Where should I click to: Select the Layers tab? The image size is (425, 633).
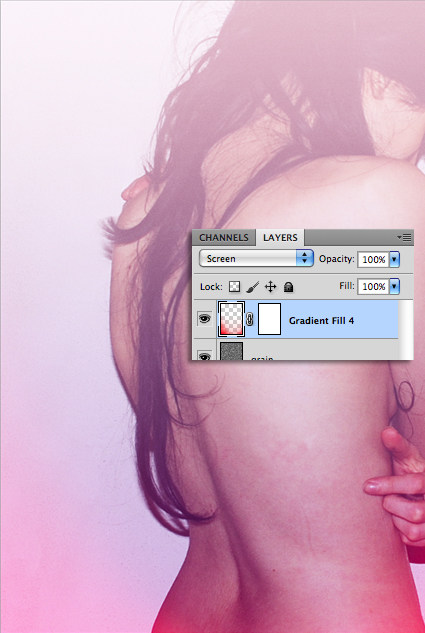(x=280, y=237)
